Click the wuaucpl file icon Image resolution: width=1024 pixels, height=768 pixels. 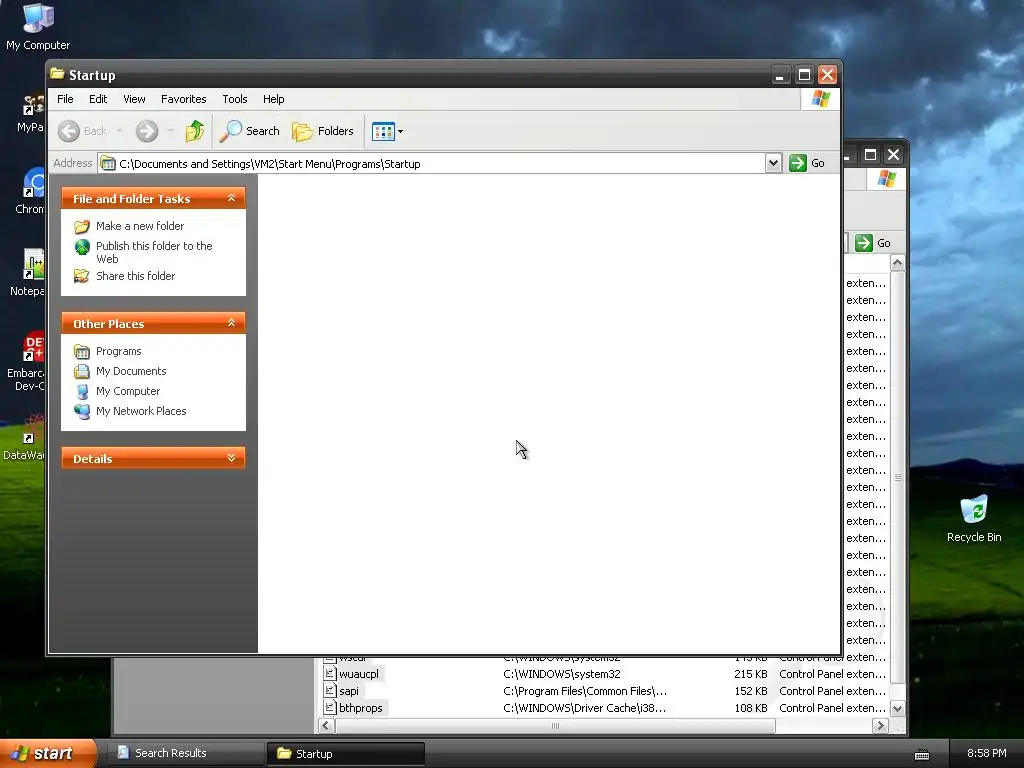pyautogui.click(x=330, y=674)
